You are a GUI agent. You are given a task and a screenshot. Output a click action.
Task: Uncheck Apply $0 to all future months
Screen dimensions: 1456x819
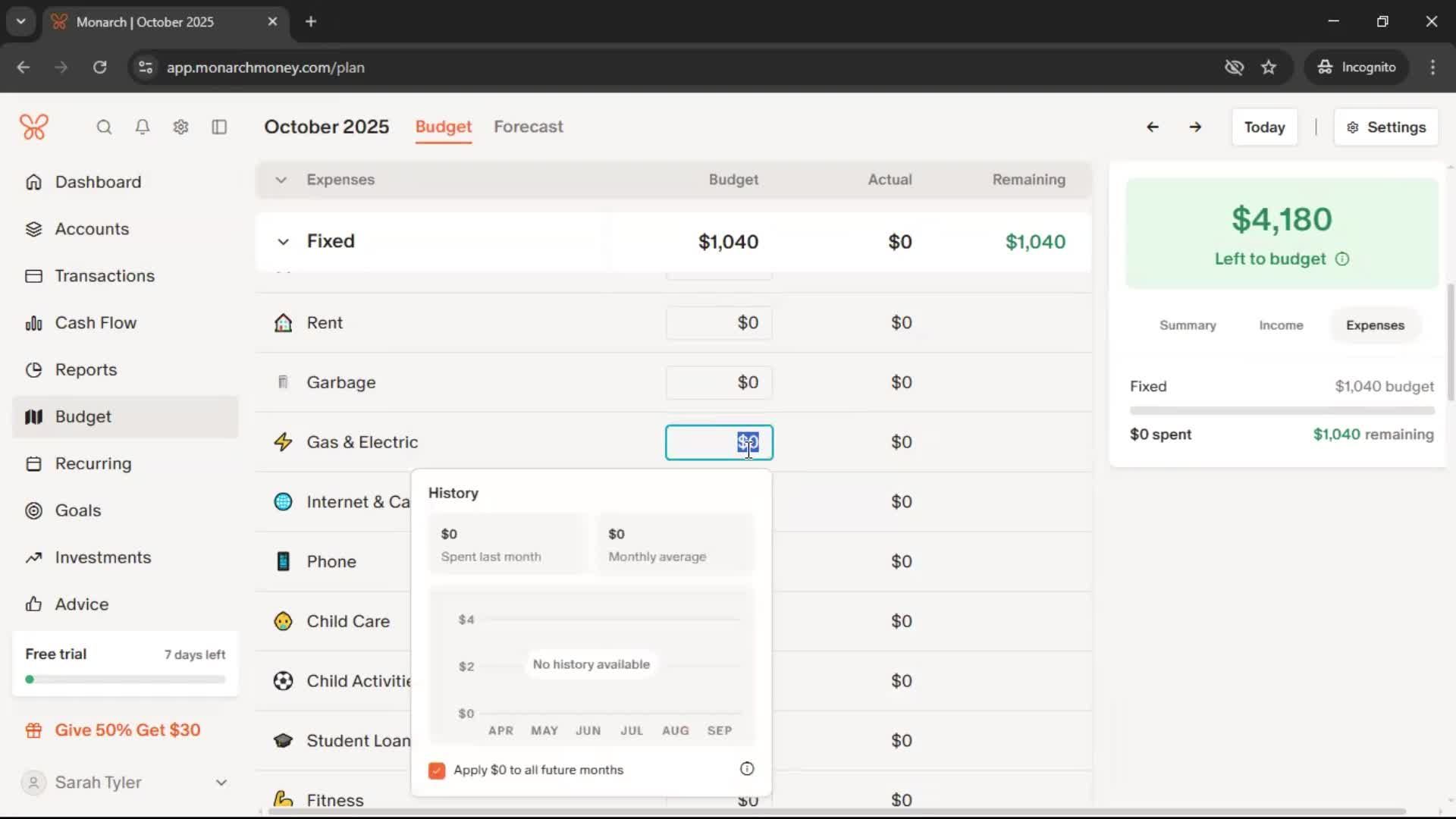pyautogui.click(x=437, y=770)
